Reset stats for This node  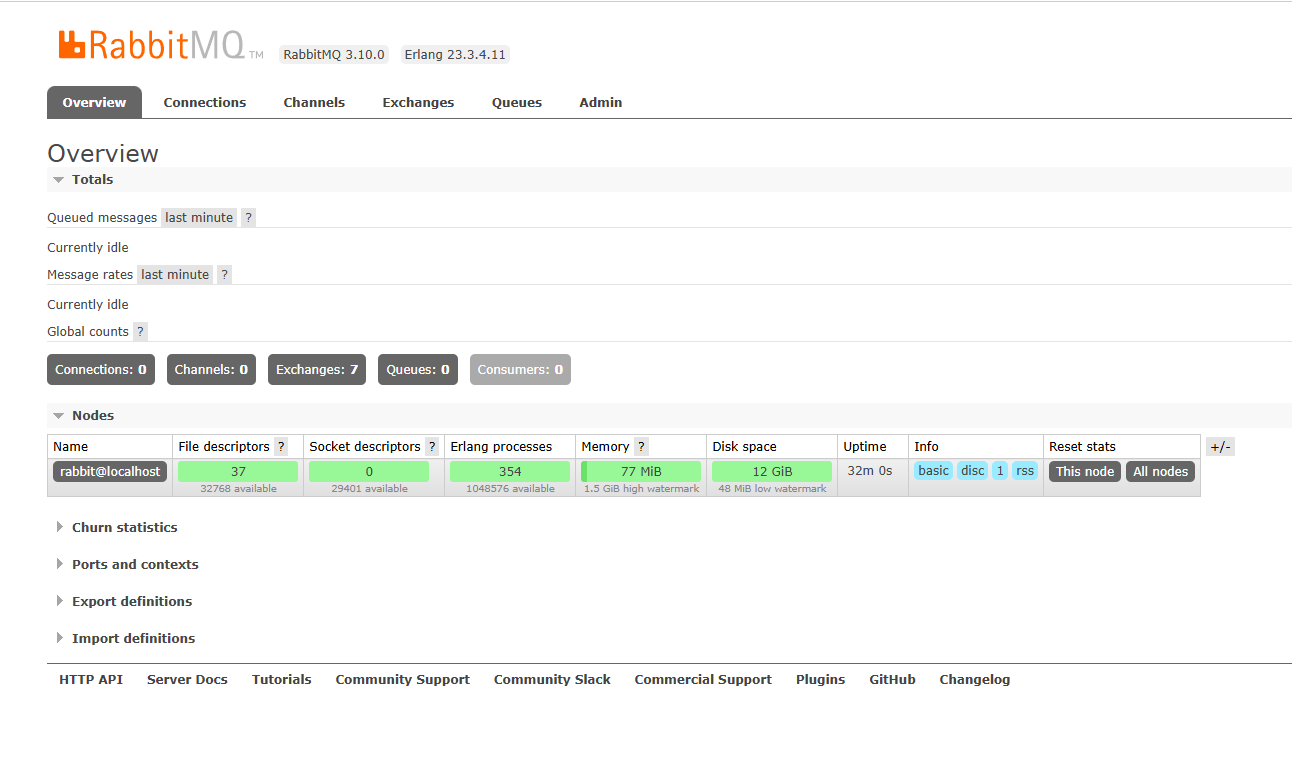point(1085,471)
